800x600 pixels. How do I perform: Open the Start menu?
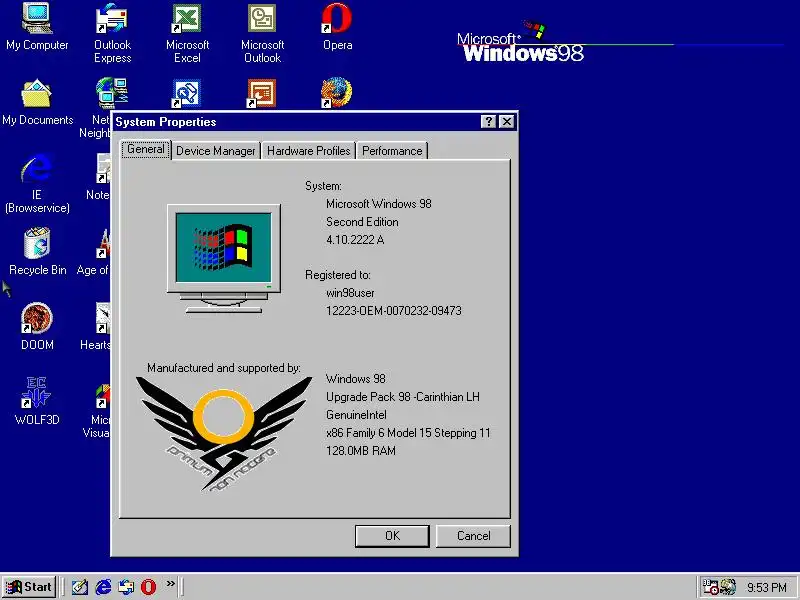pyautogui.click(x=29, y=587)
